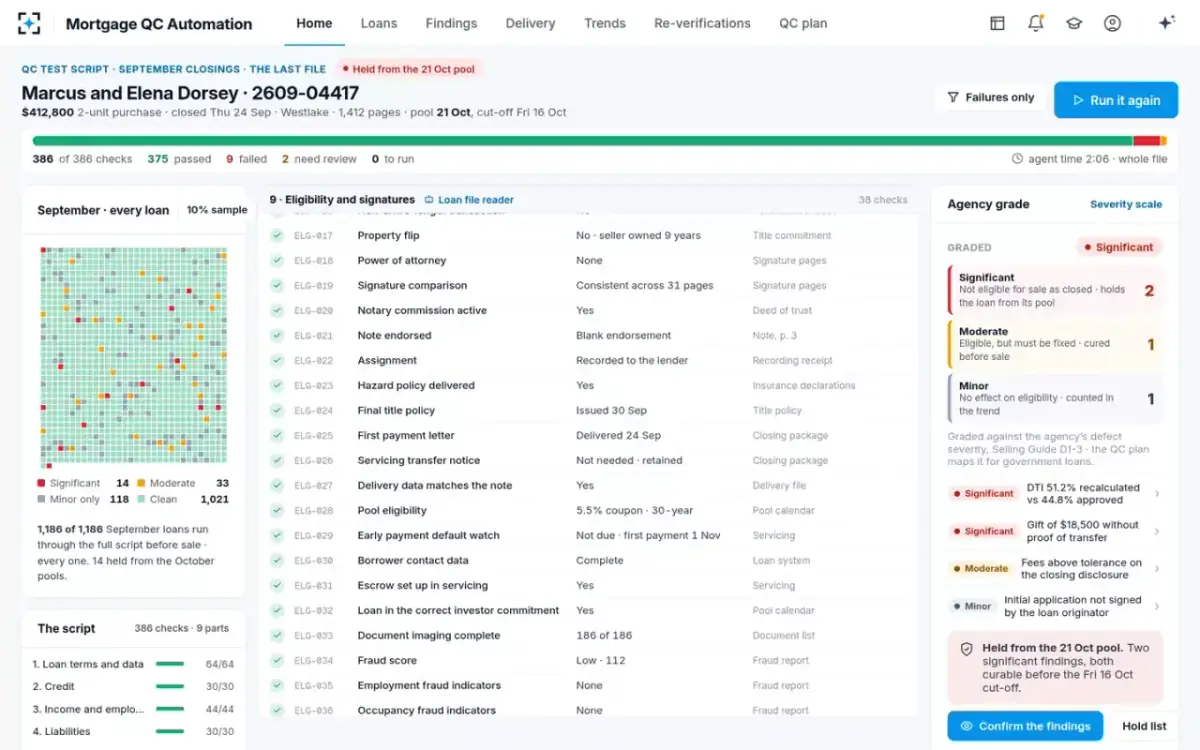The image size is (1200, 750).
Task: Open script part 3. Income and employment
Action: pos(133,710)
